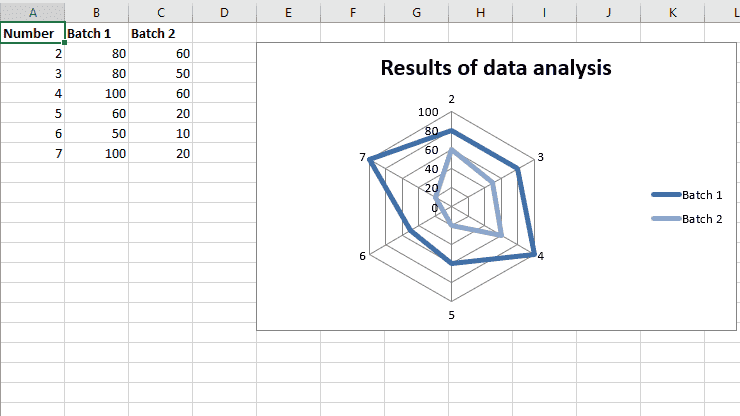
Task: Select the Batch 2 legend entry
Action: pos(687,219)
